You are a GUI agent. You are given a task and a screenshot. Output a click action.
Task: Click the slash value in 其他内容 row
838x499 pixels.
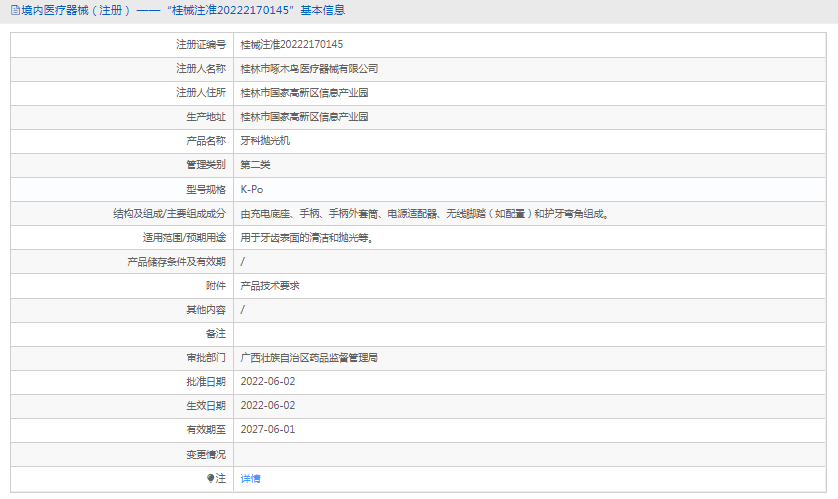coord(243,310)
